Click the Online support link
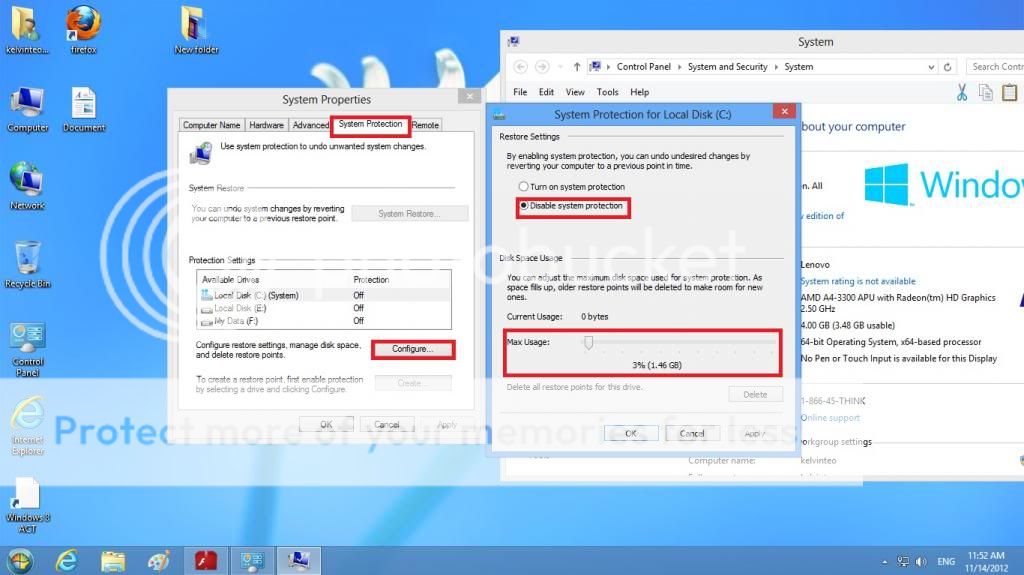 tap(830, 418)
